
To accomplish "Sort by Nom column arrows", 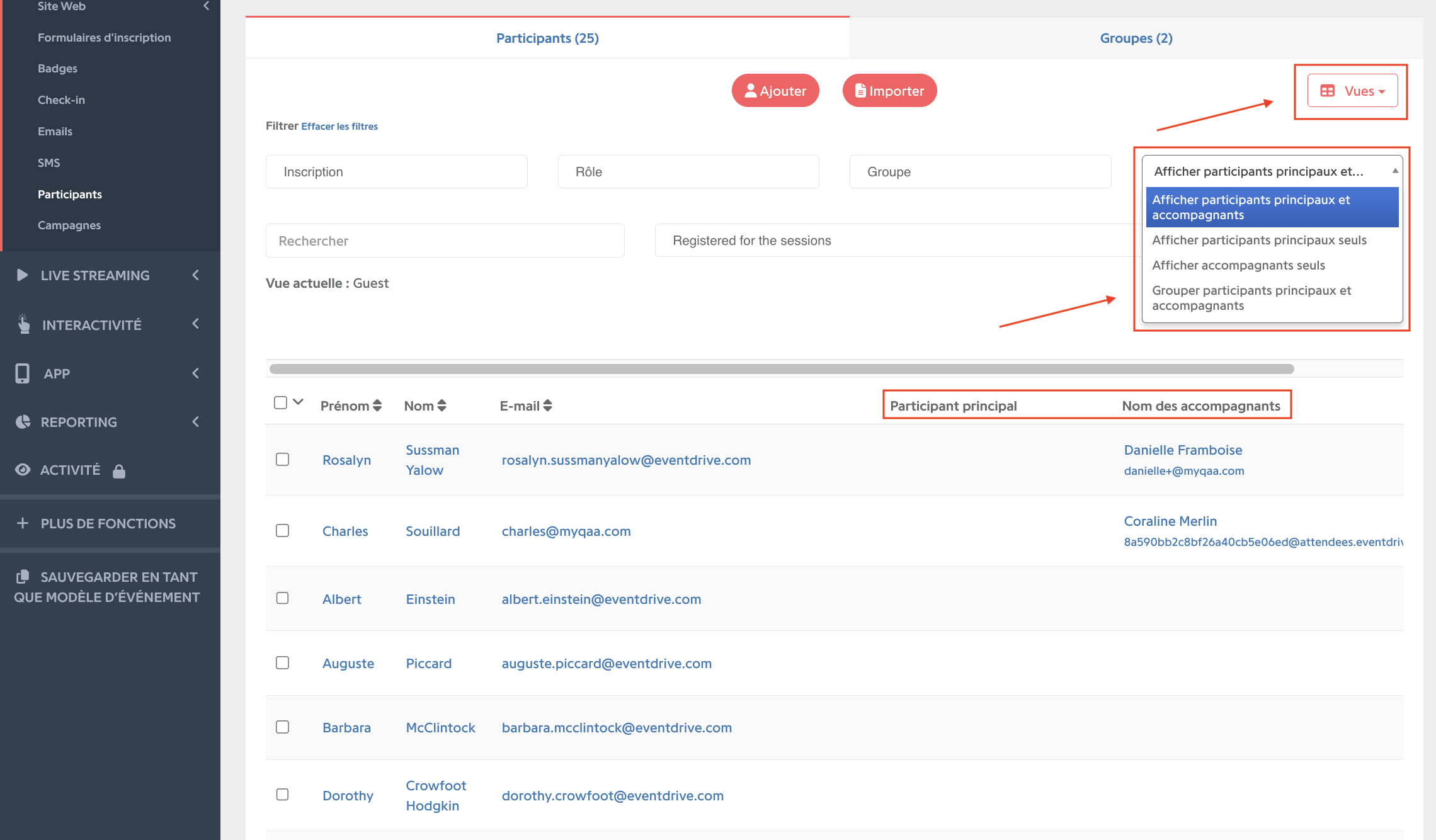I will [x=442, y=406].
